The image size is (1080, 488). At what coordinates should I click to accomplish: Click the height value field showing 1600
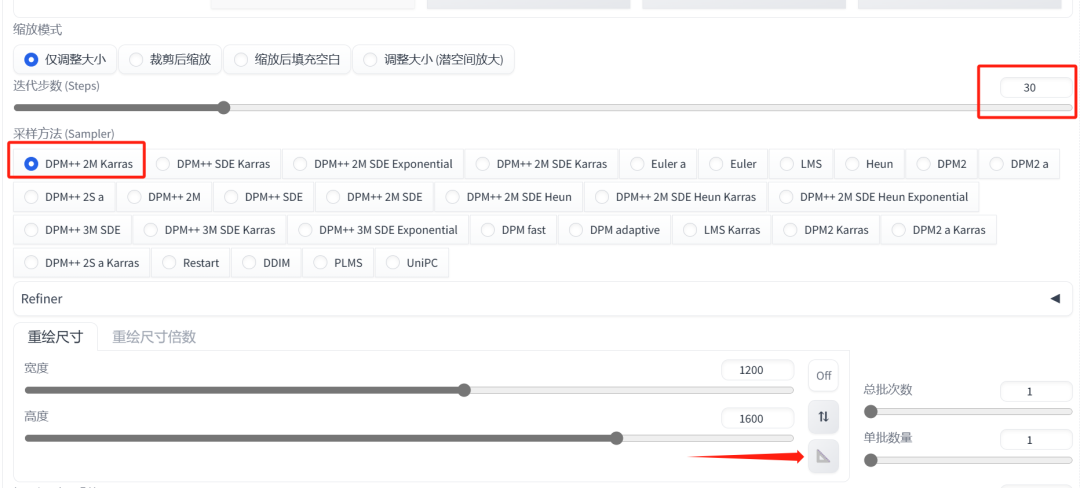[757, 418]
